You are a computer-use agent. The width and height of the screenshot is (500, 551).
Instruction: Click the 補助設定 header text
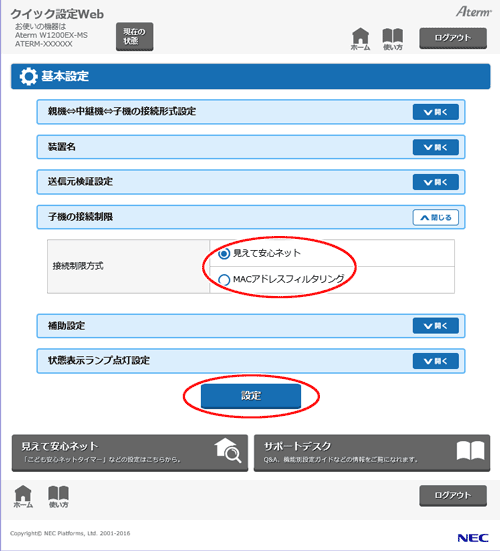pos(66,325)
